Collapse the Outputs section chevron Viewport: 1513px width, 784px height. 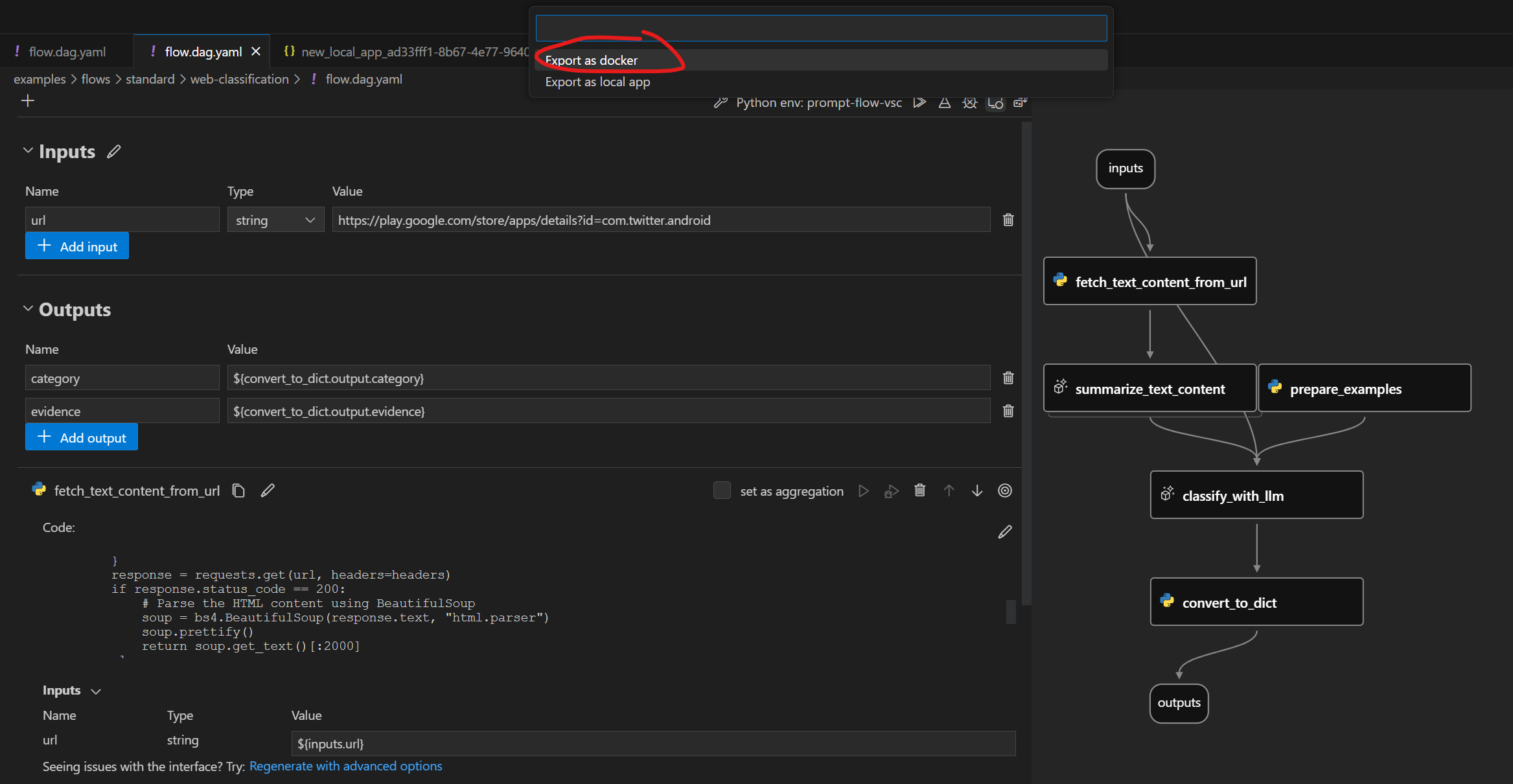point(28,309)
